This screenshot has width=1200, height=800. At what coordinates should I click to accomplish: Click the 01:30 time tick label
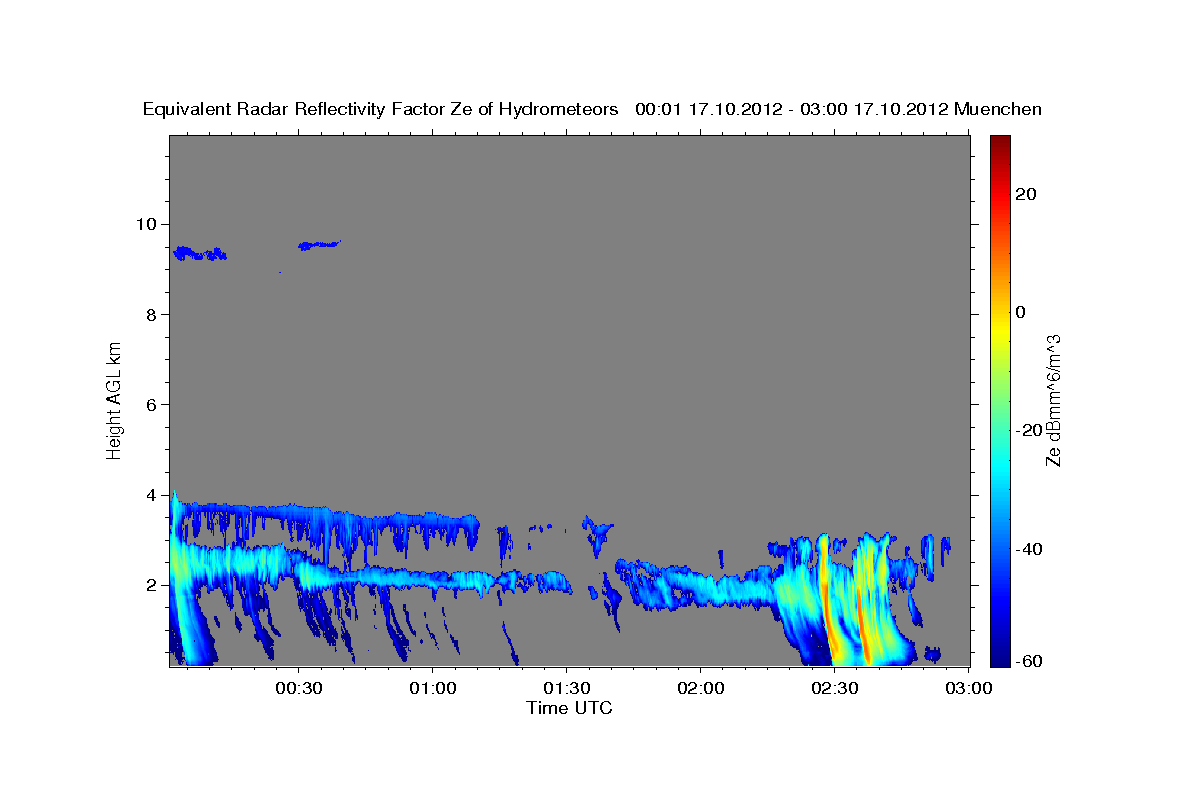click(566, 690)
